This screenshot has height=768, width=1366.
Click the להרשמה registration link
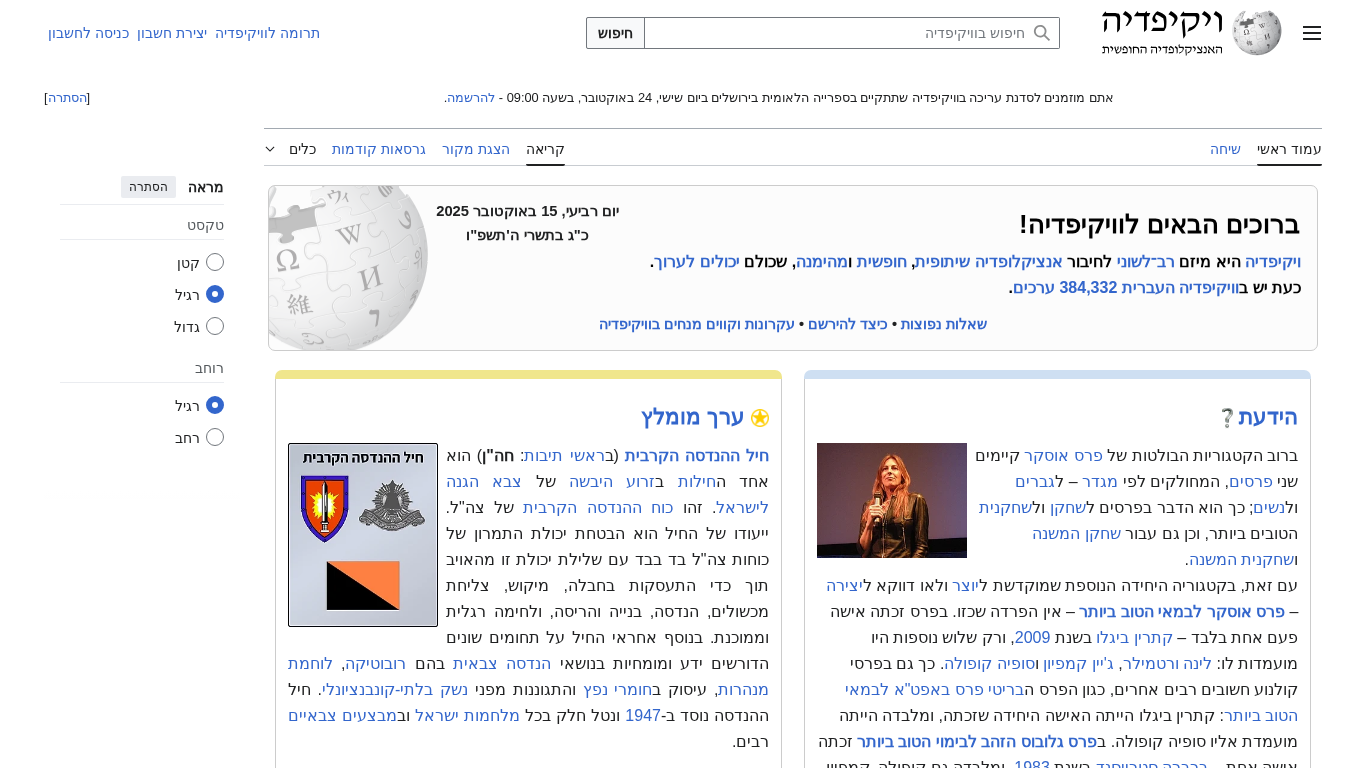(x=470, y=97)
